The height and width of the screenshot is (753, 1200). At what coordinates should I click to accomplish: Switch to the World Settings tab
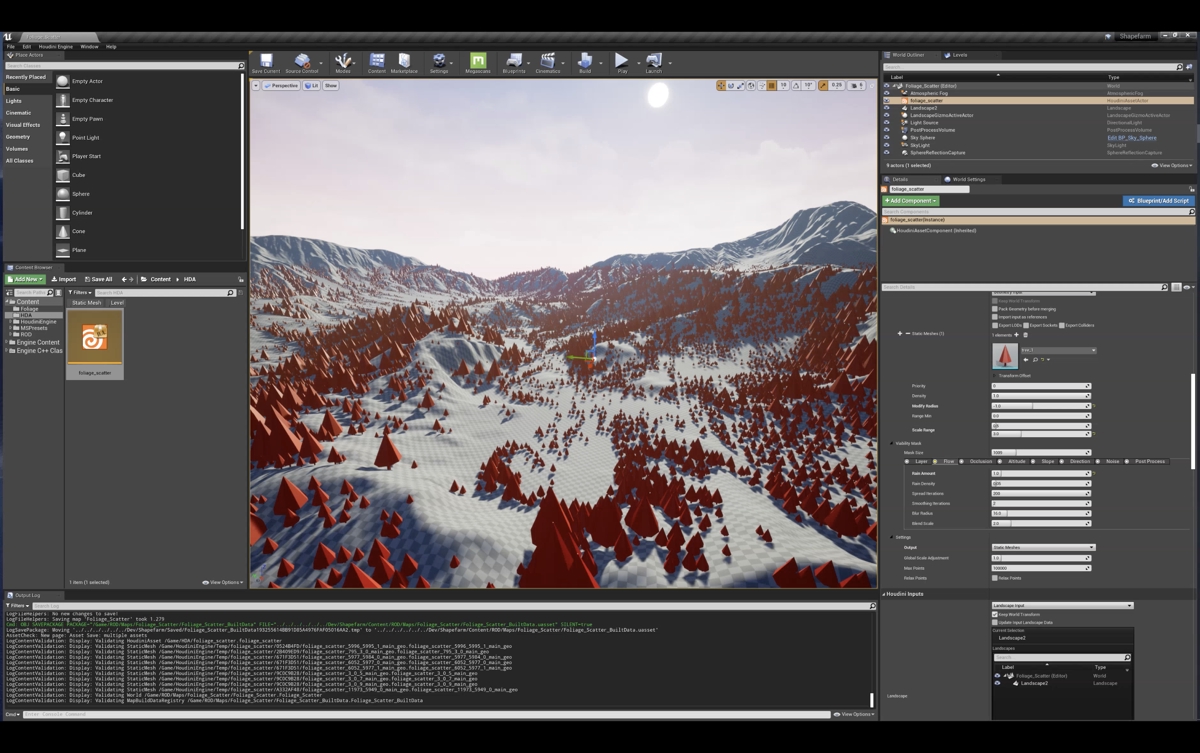pos(966,179)
